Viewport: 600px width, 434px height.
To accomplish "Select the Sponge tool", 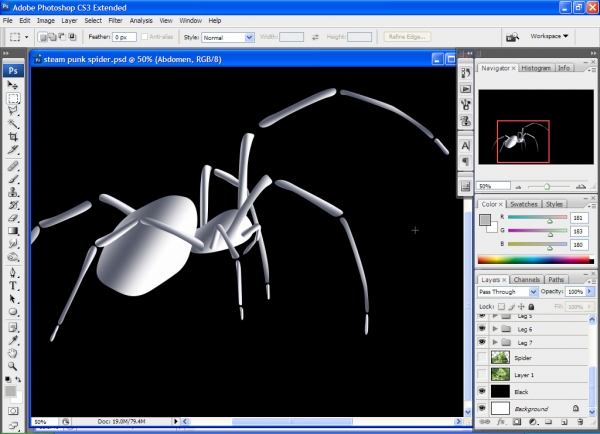I will [13, 256].
